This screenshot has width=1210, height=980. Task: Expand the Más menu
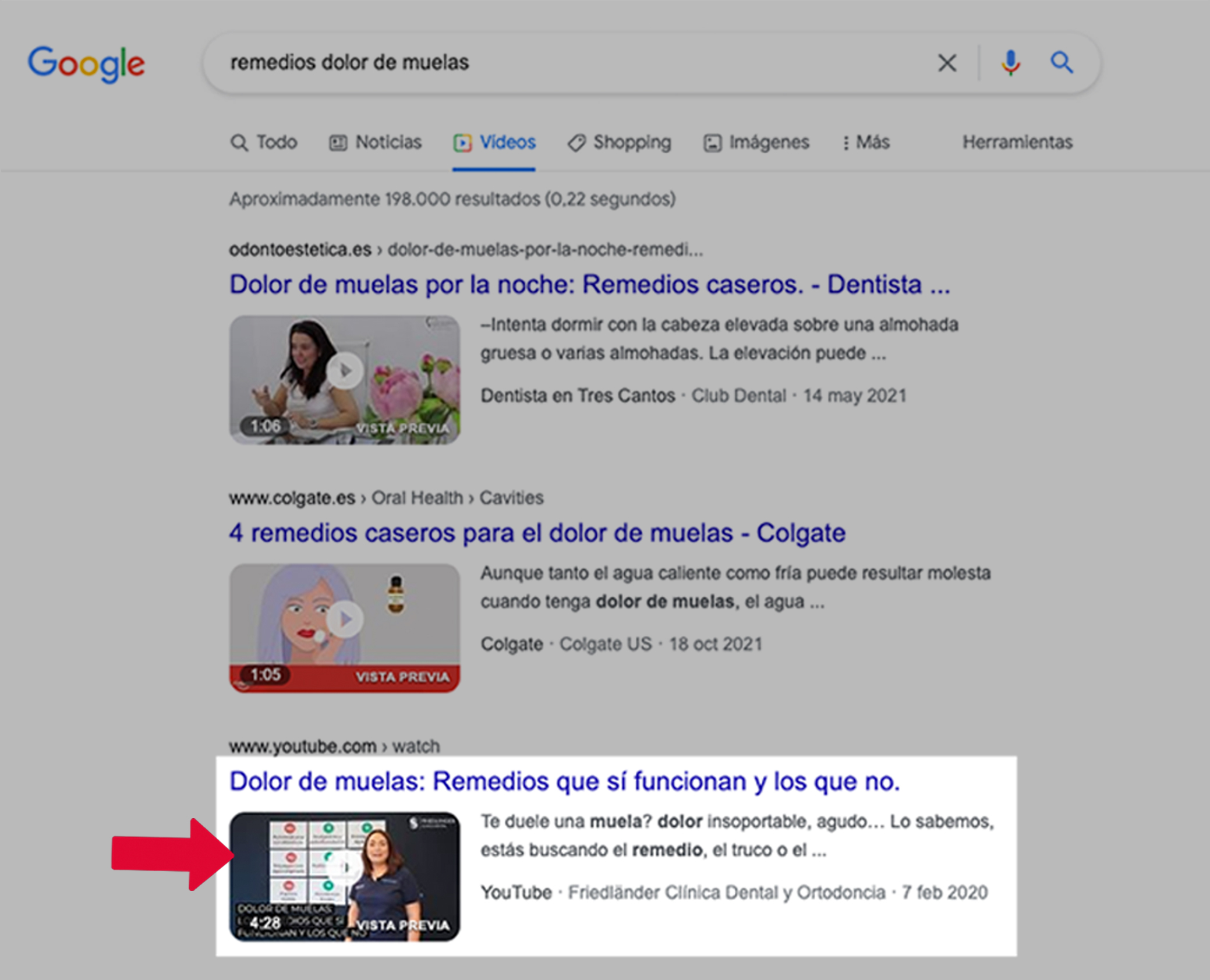click(x=866, y=142)
